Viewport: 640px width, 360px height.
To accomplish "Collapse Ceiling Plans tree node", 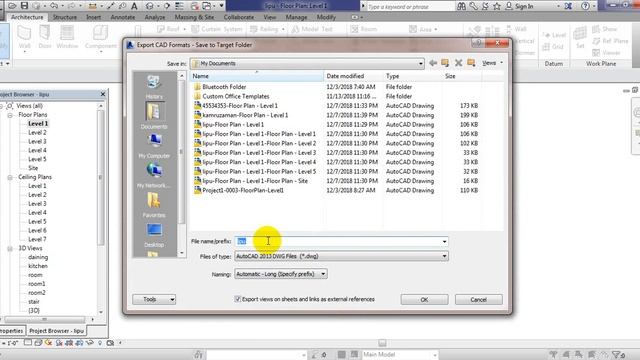I will (x=10, y=177).
